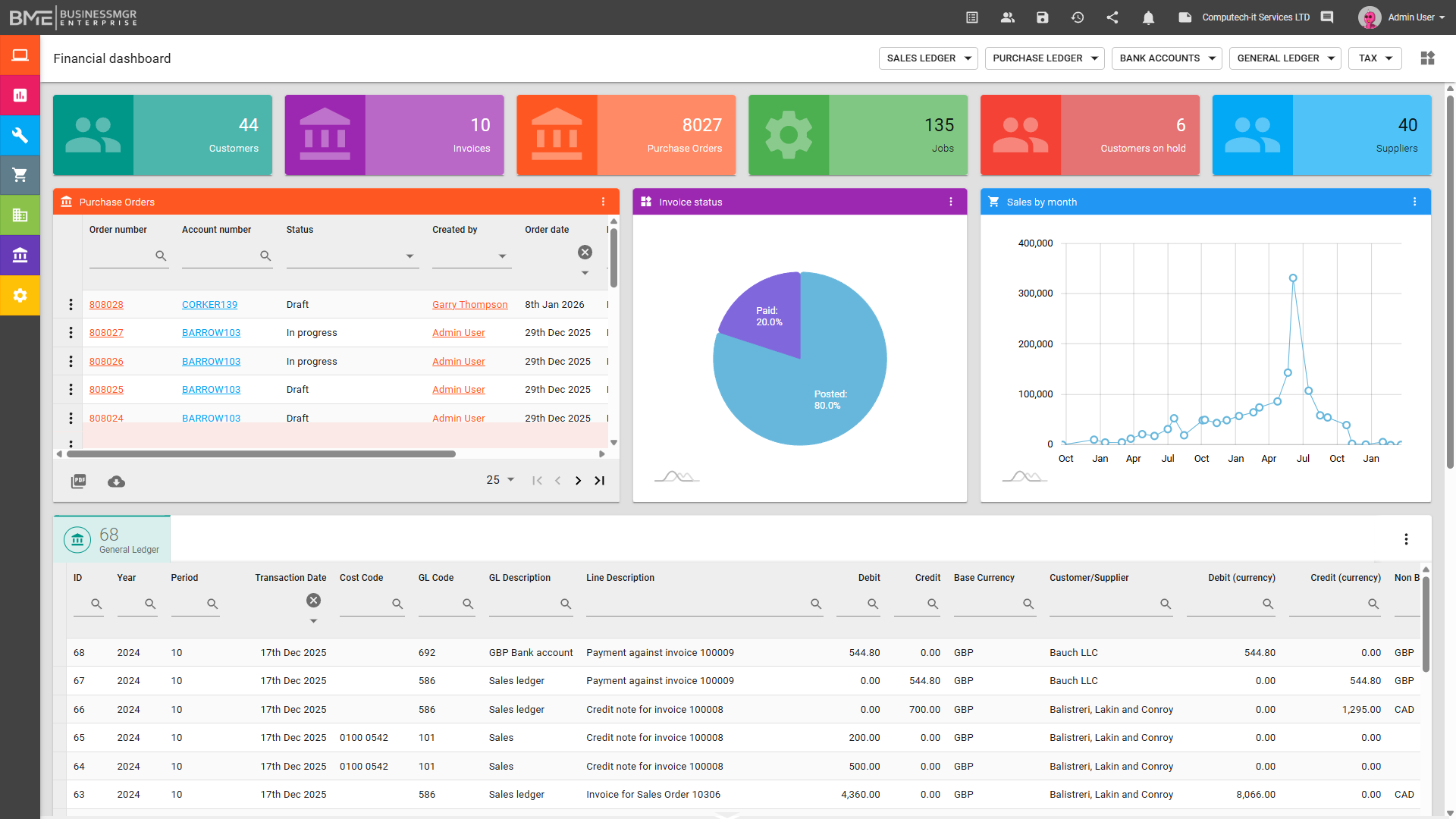The image size is (1456, 819).
Task: Click the Line Description search field
Action: 698,604
